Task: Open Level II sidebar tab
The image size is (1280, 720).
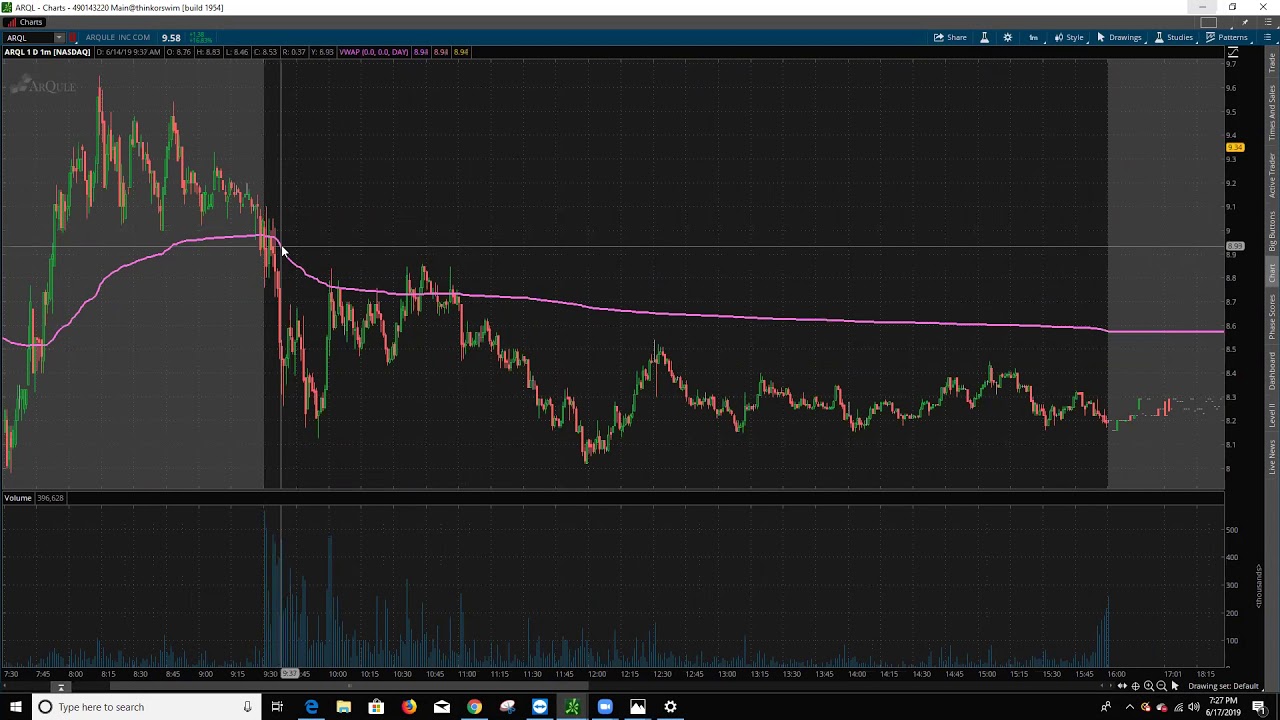Action: [1272, 416]
